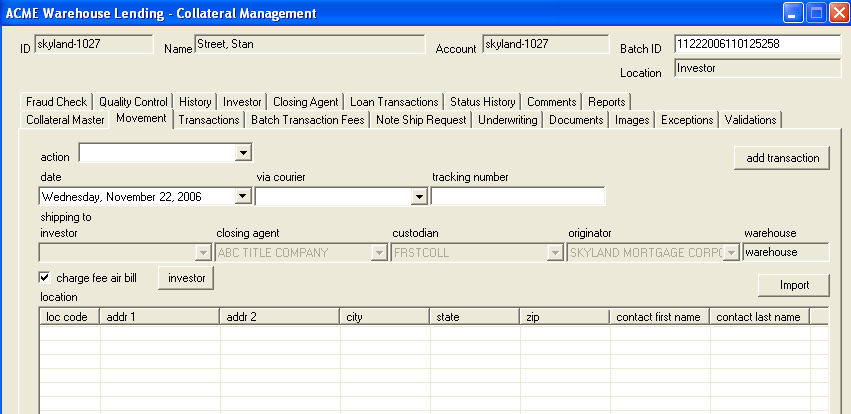Viewport: 851px width, 414px height.
Task: Click the add transaction button
Action: 781,158
